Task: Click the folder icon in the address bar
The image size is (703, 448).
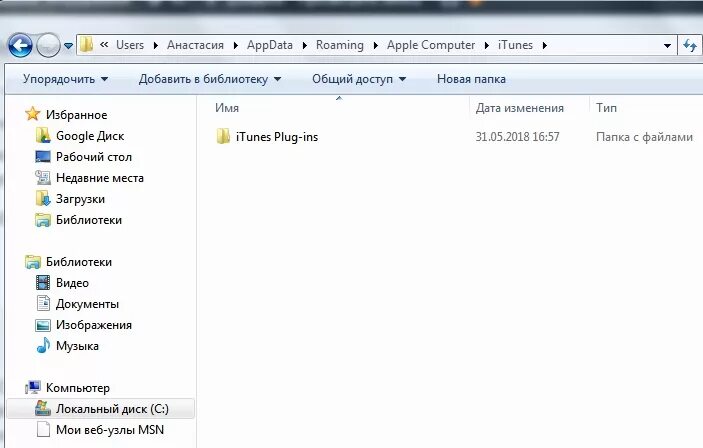Action: point(86,44)
